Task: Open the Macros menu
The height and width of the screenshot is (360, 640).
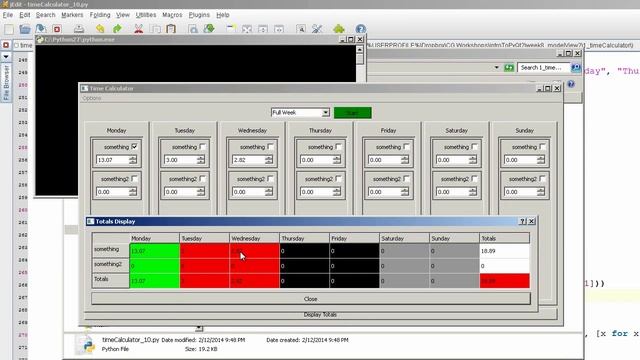Action: [x=172, y=15]
